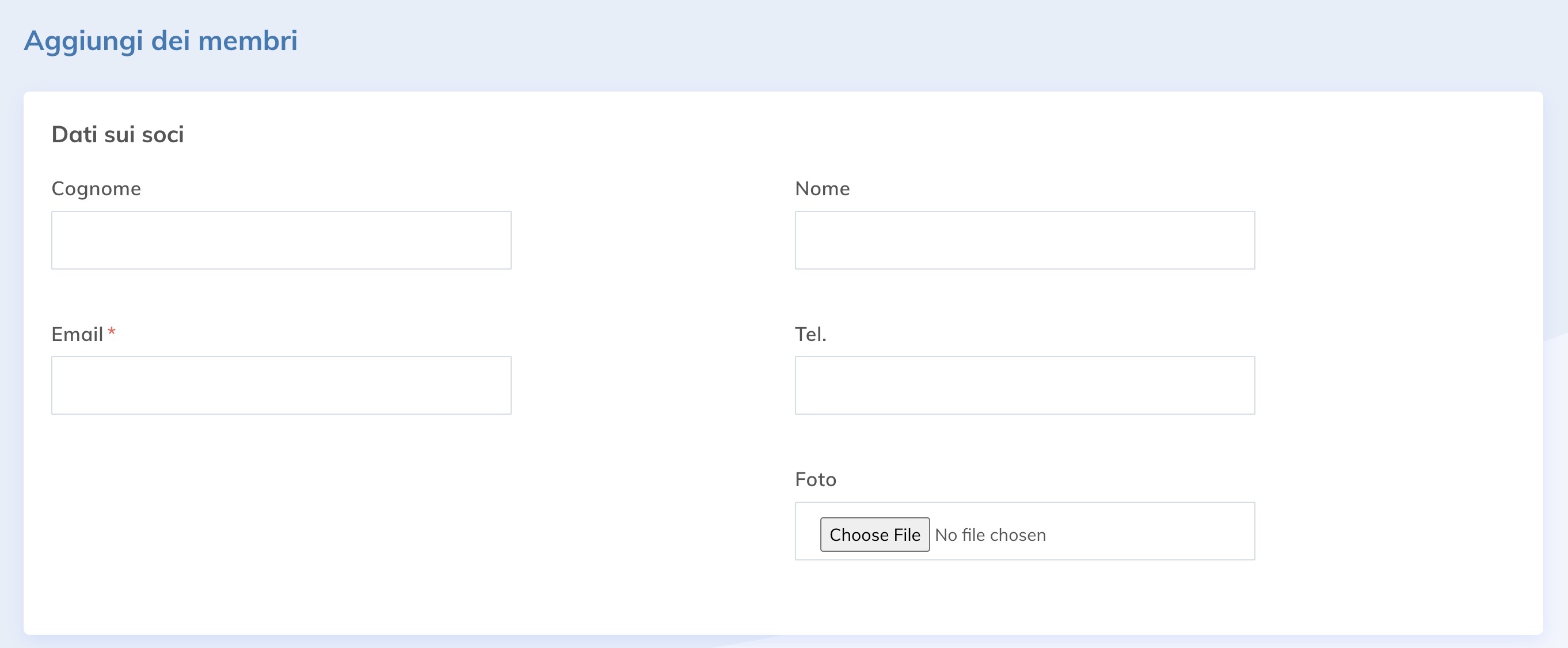Focus the Nome input box
The height and width of the screenshot is (648, 1568).
point(1025,240)
